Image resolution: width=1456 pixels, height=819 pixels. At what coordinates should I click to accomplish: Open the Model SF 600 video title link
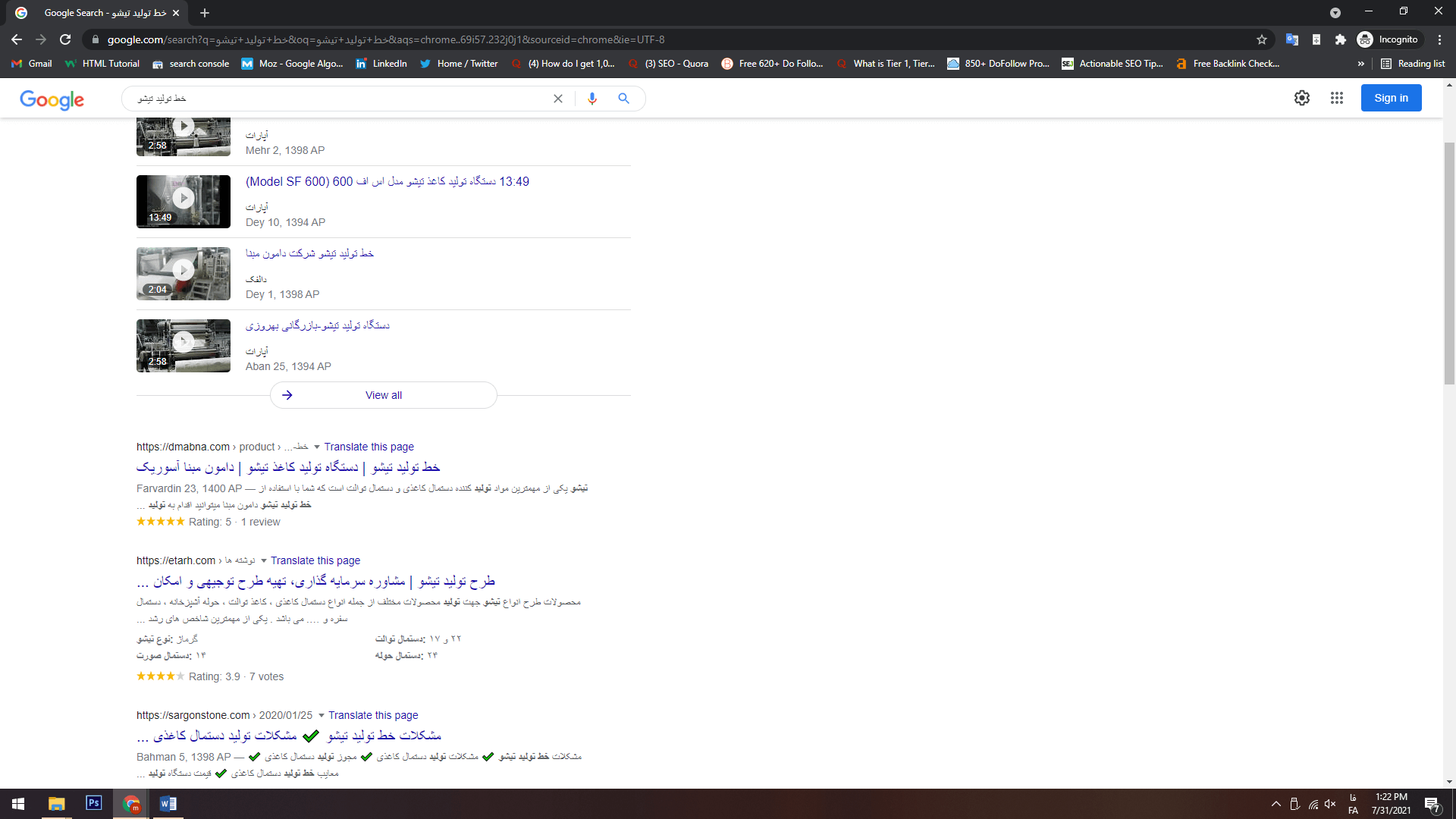(x=388, y=182)
